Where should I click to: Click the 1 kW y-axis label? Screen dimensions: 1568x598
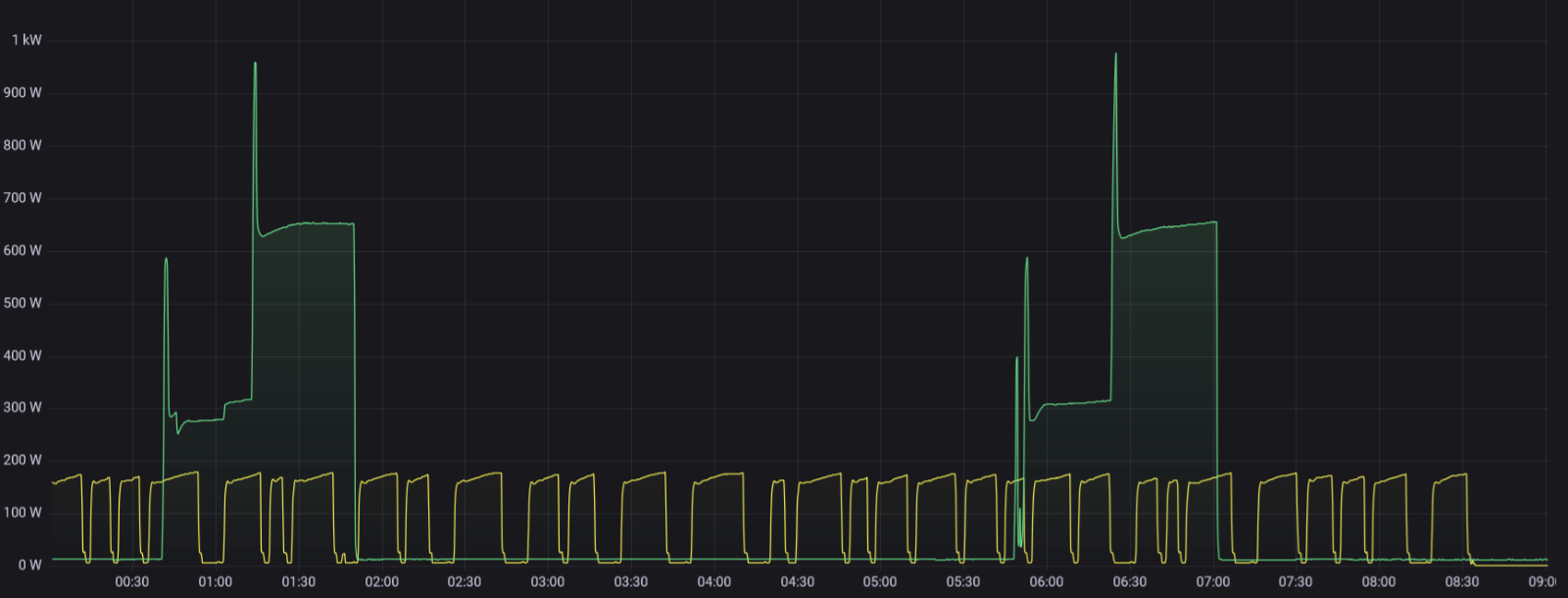(x=26, y=40)
